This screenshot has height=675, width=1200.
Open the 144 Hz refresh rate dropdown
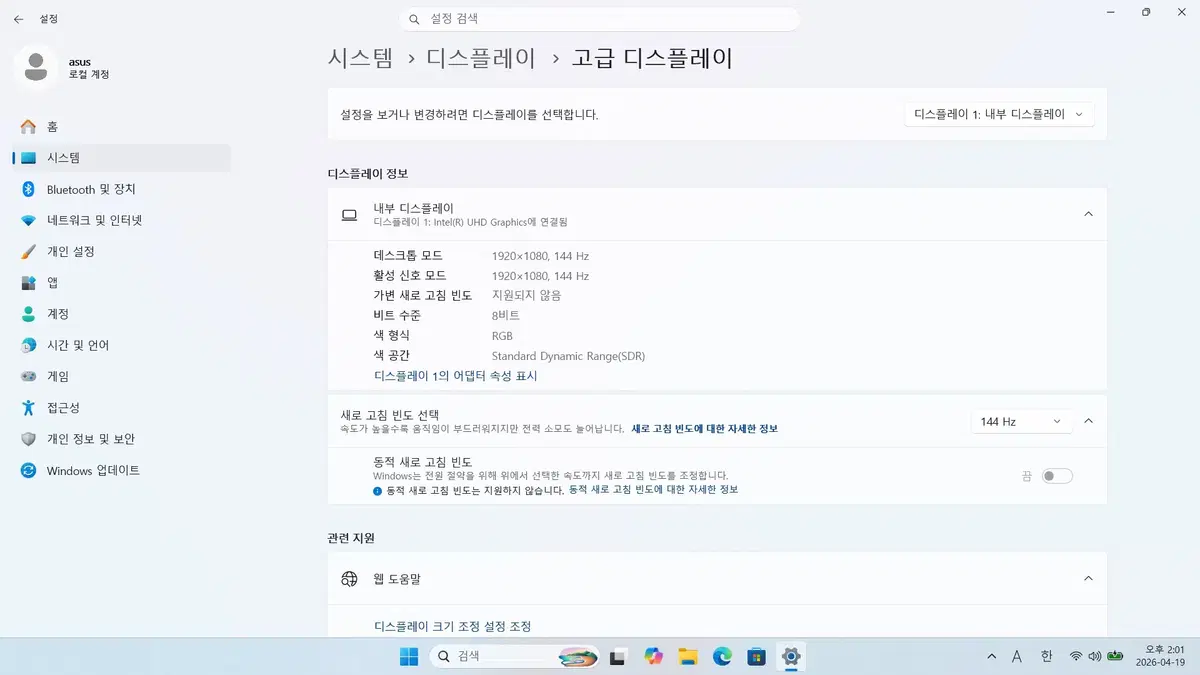[x=1020, y=421]
